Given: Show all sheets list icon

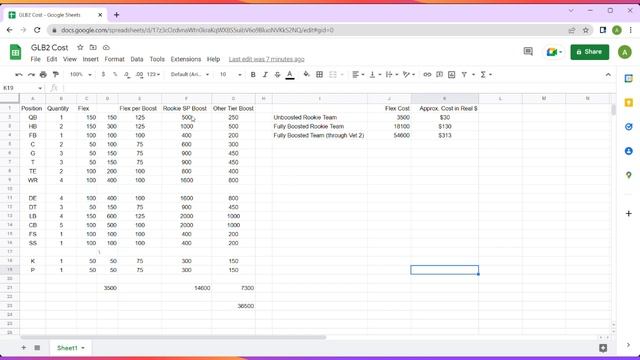Looking at the screenshot, I should (37, 348).
